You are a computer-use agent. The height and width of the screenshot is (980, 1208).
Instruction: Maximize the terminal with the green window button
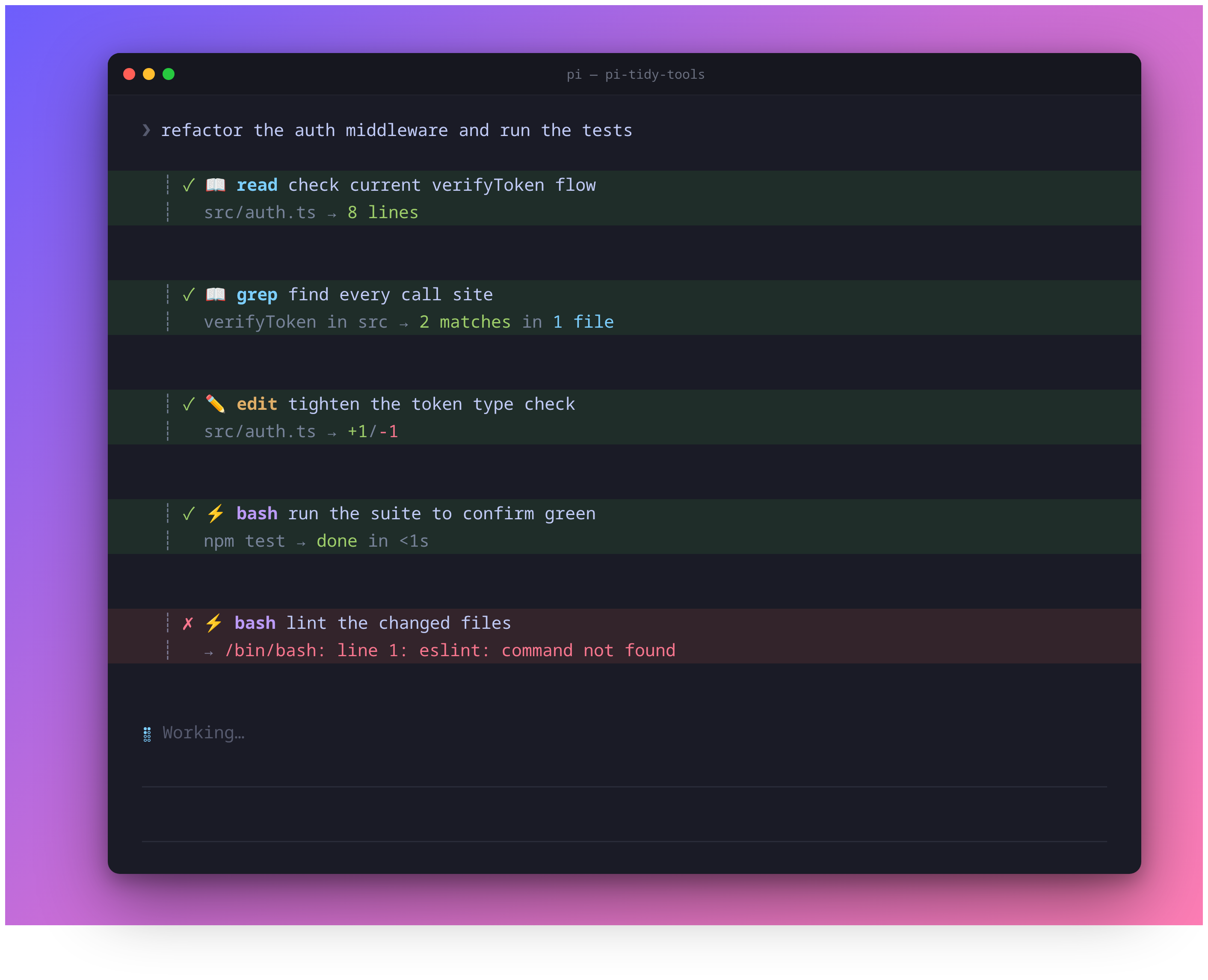169,74
